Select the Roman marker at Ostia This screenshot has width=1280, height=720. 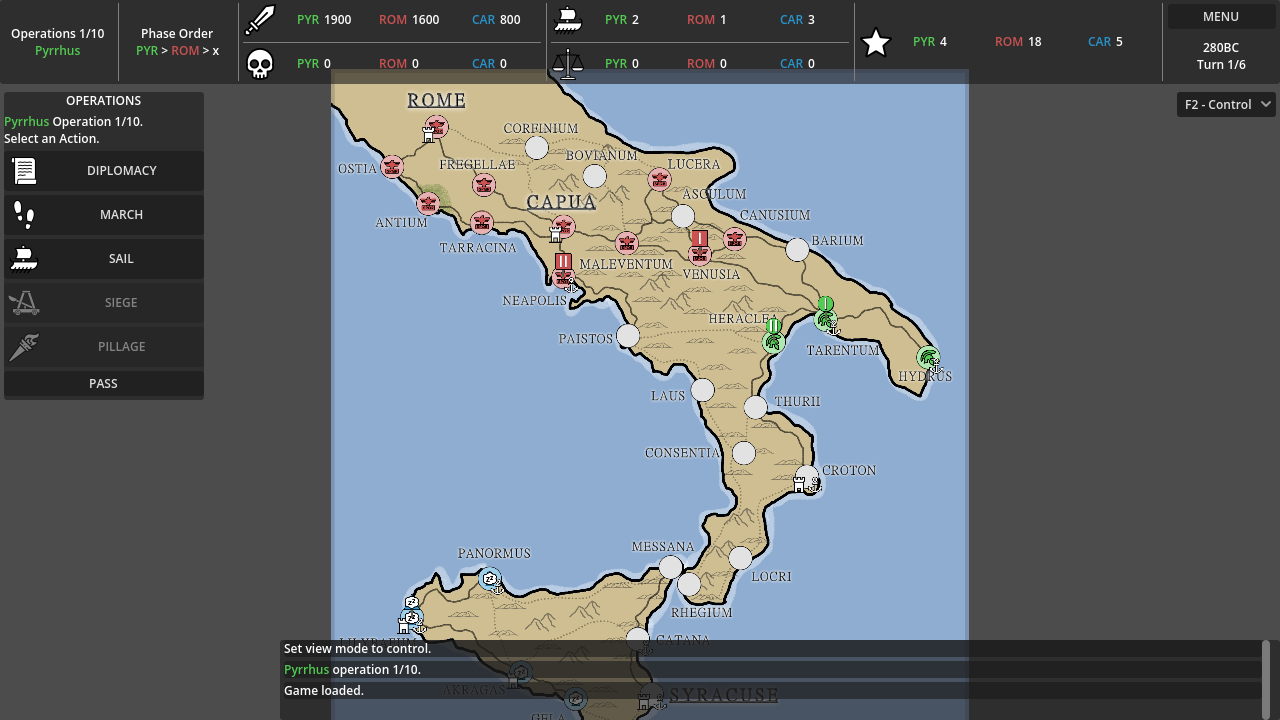pyautogui.click(x=392, y=167)
